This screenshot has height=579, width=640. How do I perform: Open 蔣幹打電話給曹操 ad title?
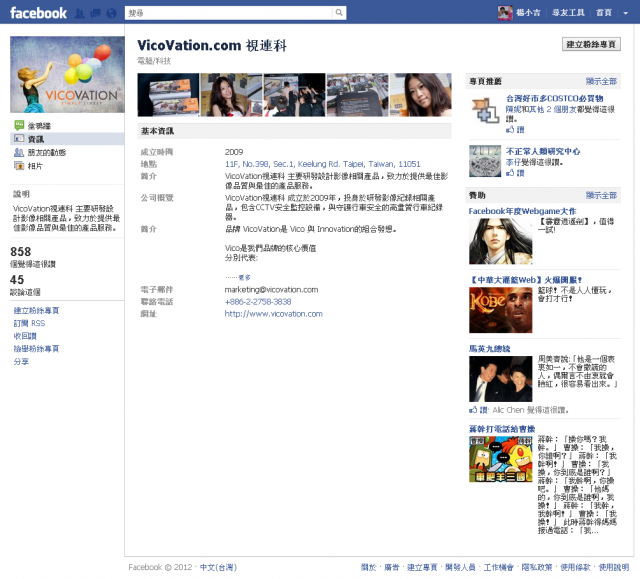pyautogui.click(x=502, y=429)
